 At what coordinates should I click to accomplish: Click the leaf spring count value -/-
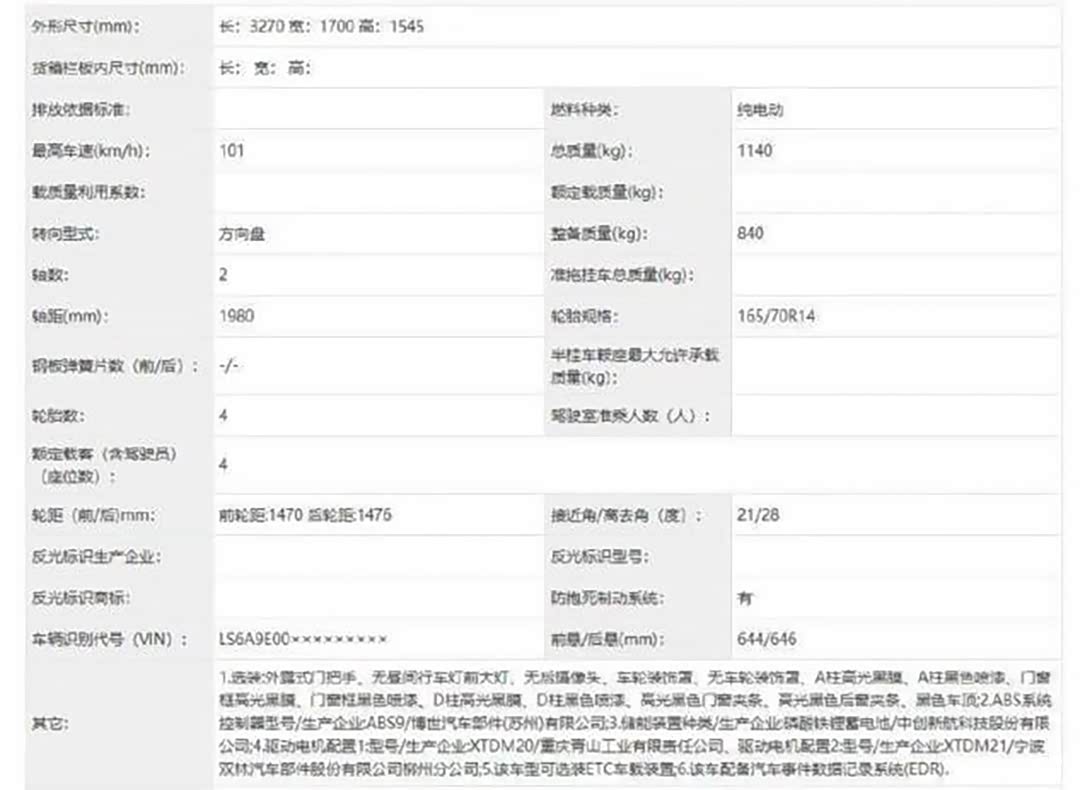pos(229,366)
